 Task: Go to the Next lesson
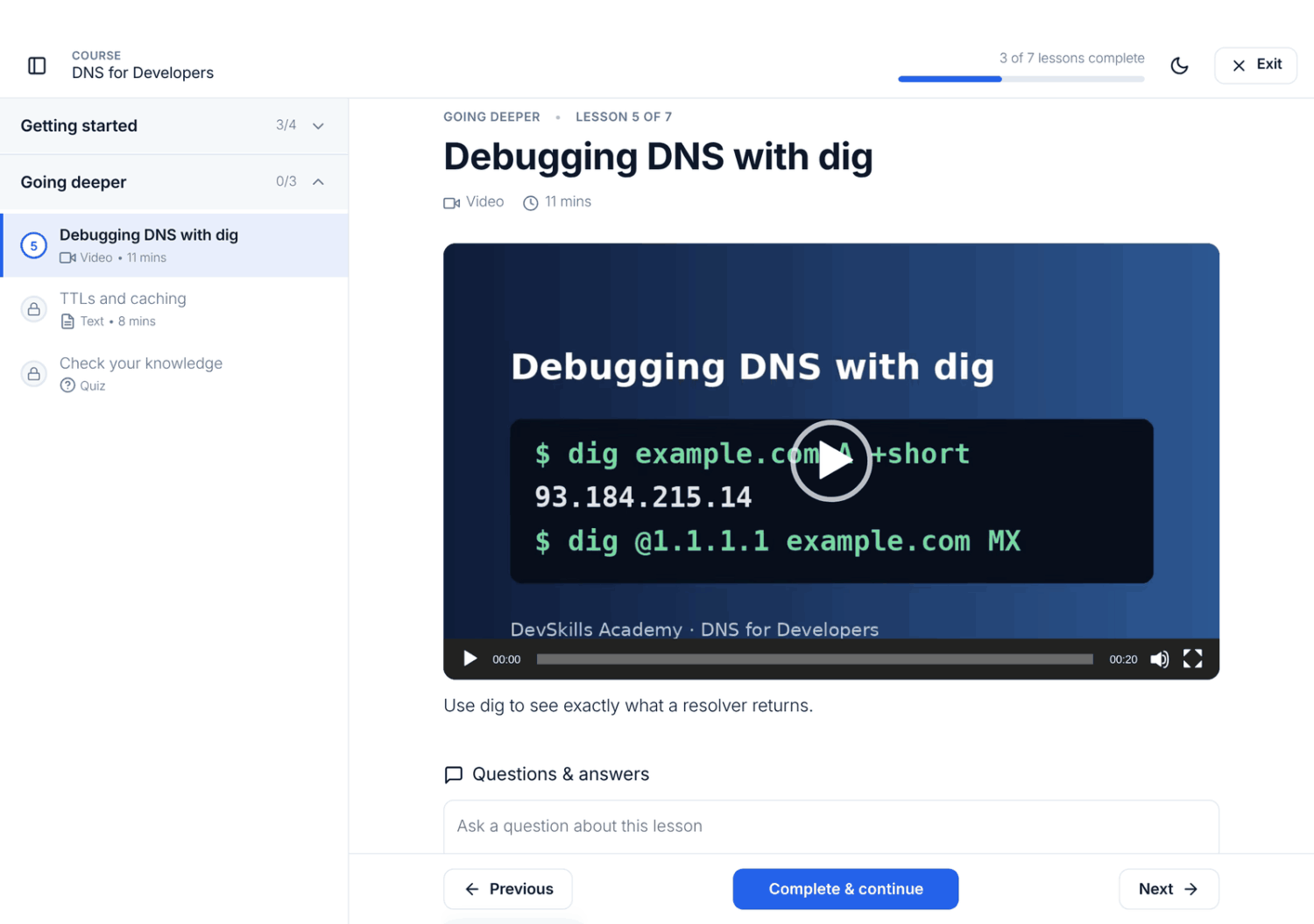coord(1169,889)
